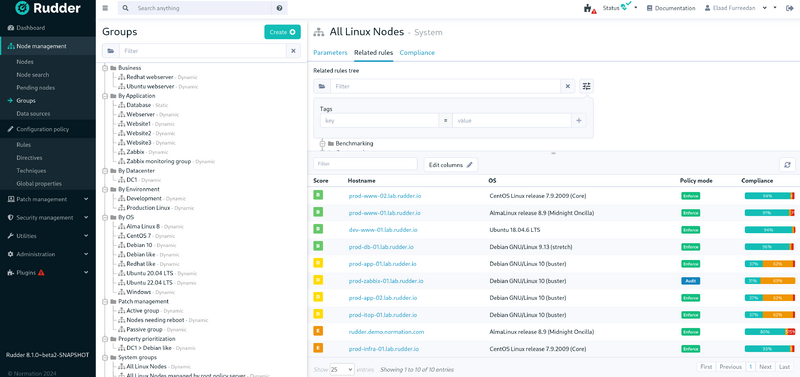
Task: Open the entries-per-page dropdown showing 25
Action: 342,369
